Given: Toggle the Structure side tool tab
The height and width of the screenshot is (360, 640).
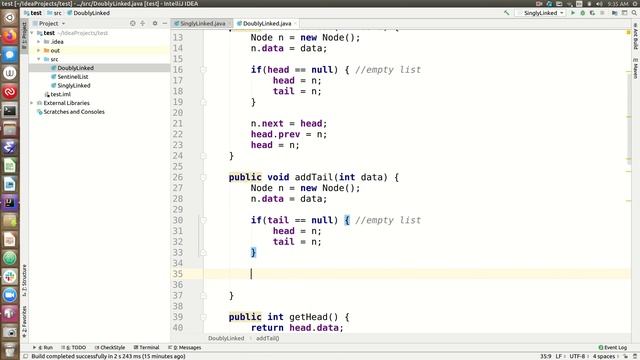Looking at the screenshot, I should [24, 280].
